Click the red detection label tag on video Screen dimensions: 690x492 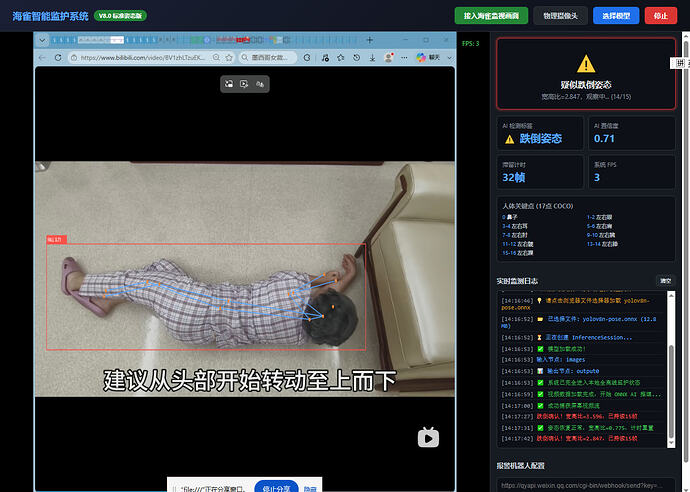[57, 239]
